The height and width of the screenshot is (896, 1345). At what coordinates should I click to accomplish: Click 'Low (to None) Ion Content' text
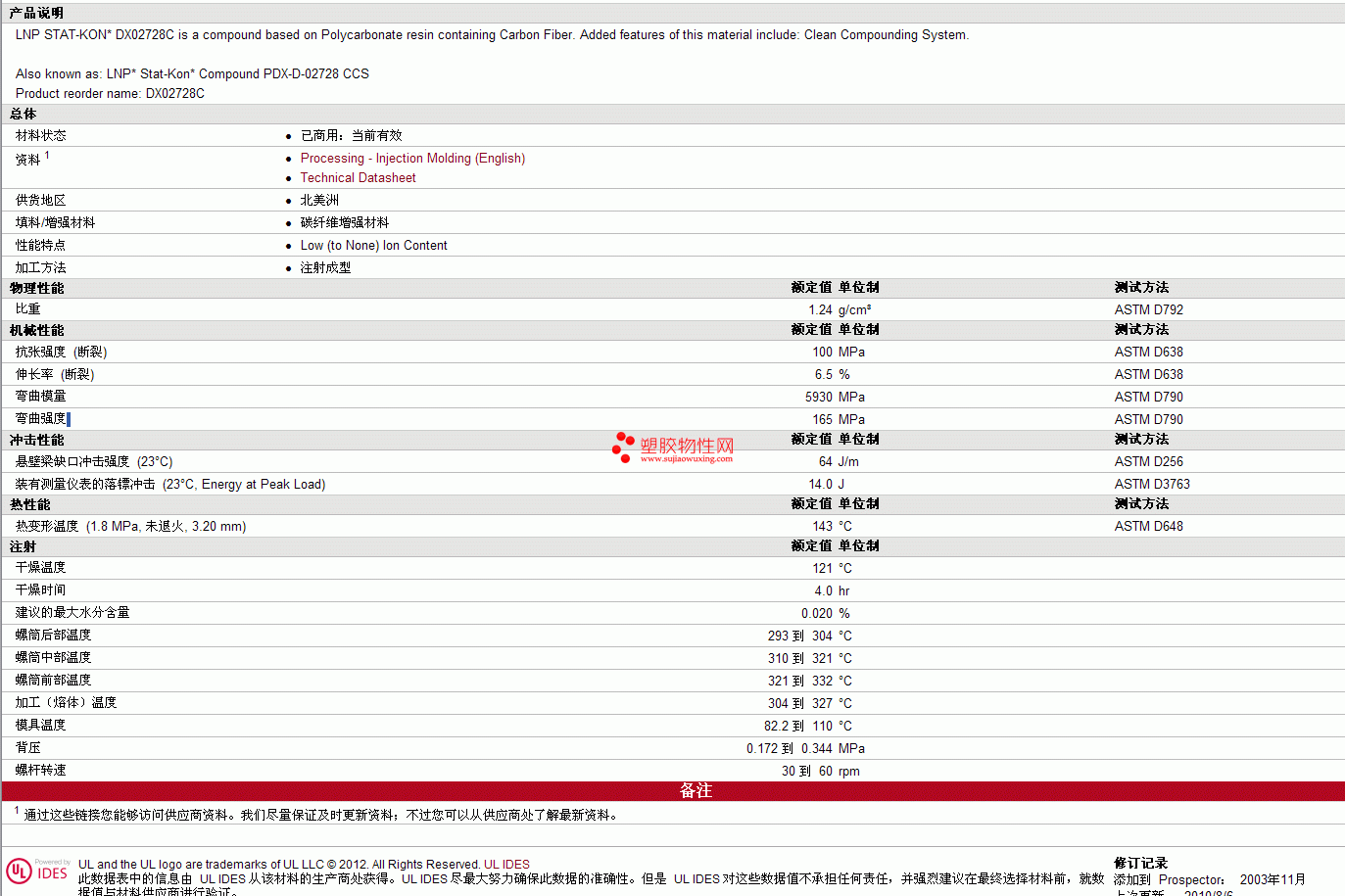point(374,246)
